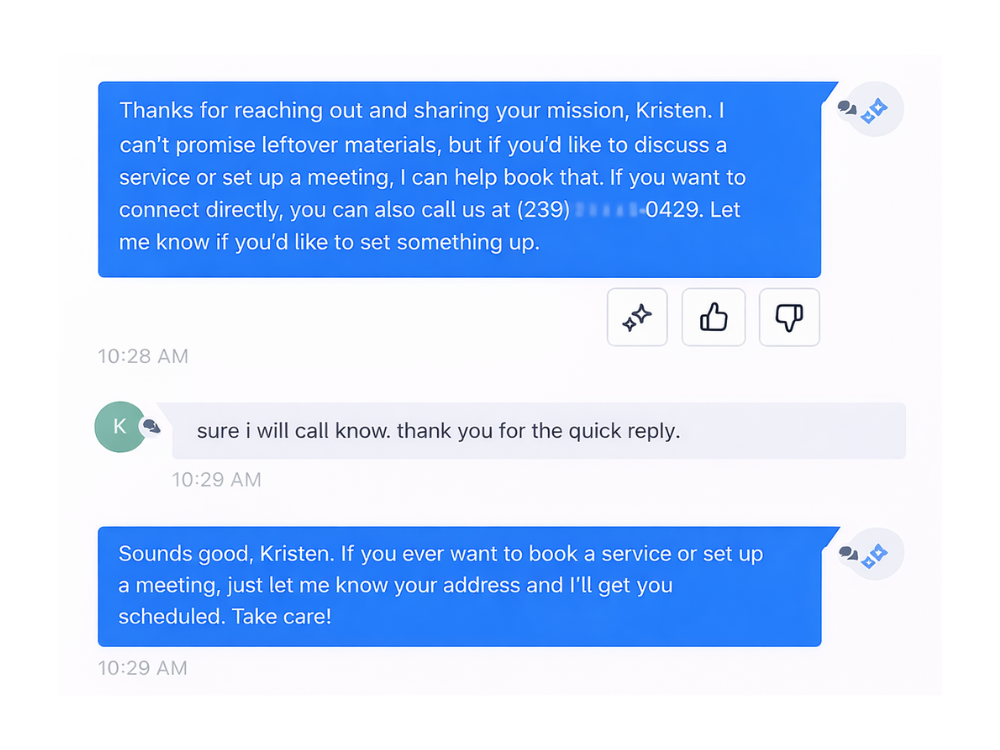
Task: Open the green K customer avatar
Action: 119,427
